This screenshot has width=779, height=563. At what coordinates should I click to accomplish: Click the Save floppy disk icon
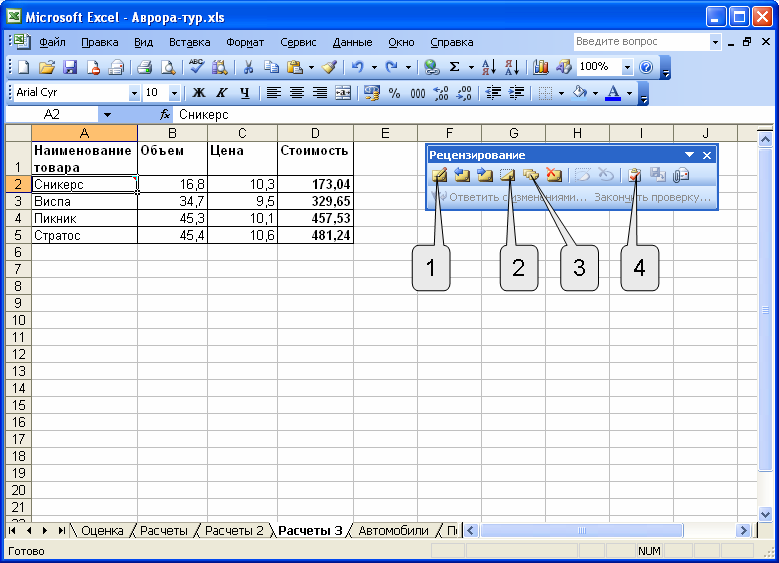pyautogui.click(x=70, y=67)
